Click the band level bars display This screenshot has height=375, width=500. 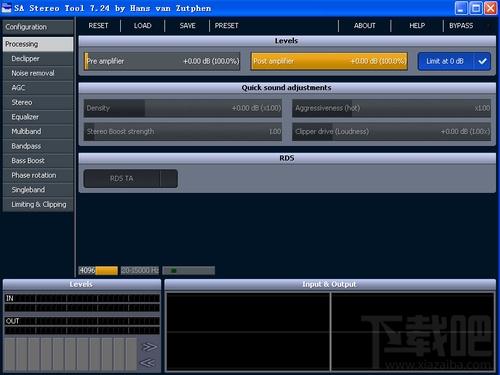coord(70,354)
